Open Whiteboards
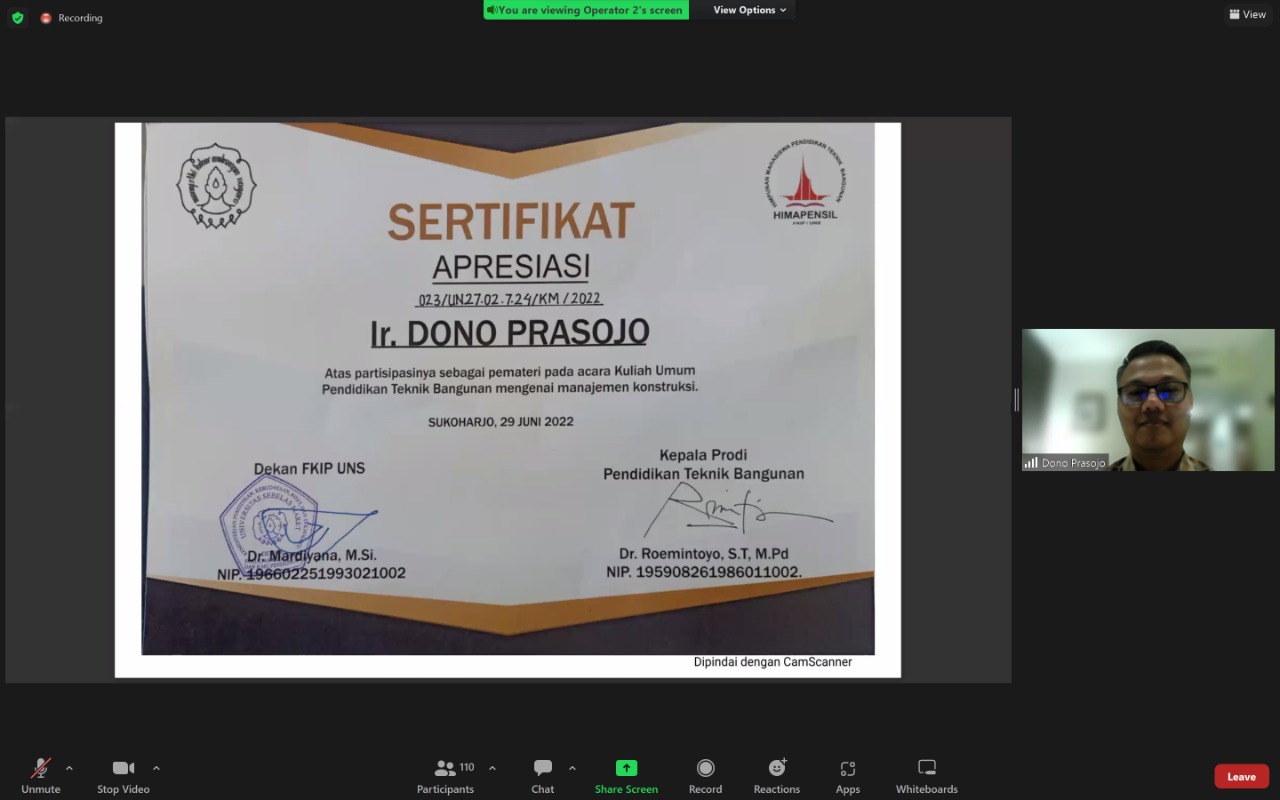 point(926,775)
